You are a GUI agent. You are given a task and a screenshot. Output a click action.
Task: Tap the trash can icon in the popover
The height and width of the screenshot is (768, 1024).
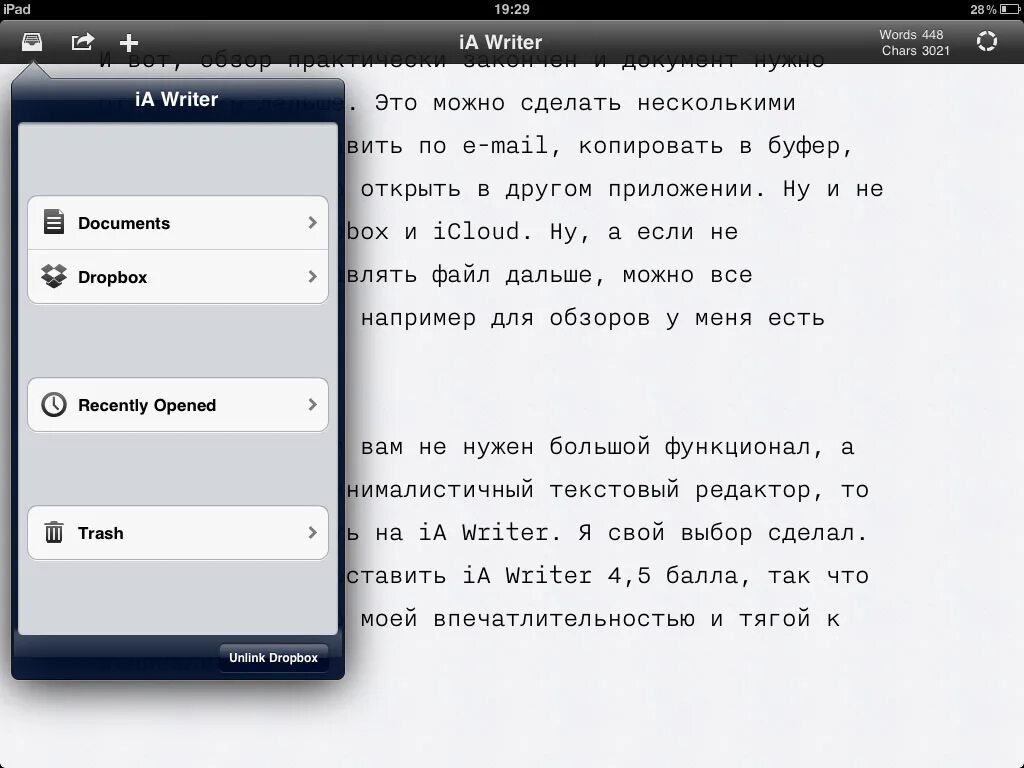pos(54,532)
